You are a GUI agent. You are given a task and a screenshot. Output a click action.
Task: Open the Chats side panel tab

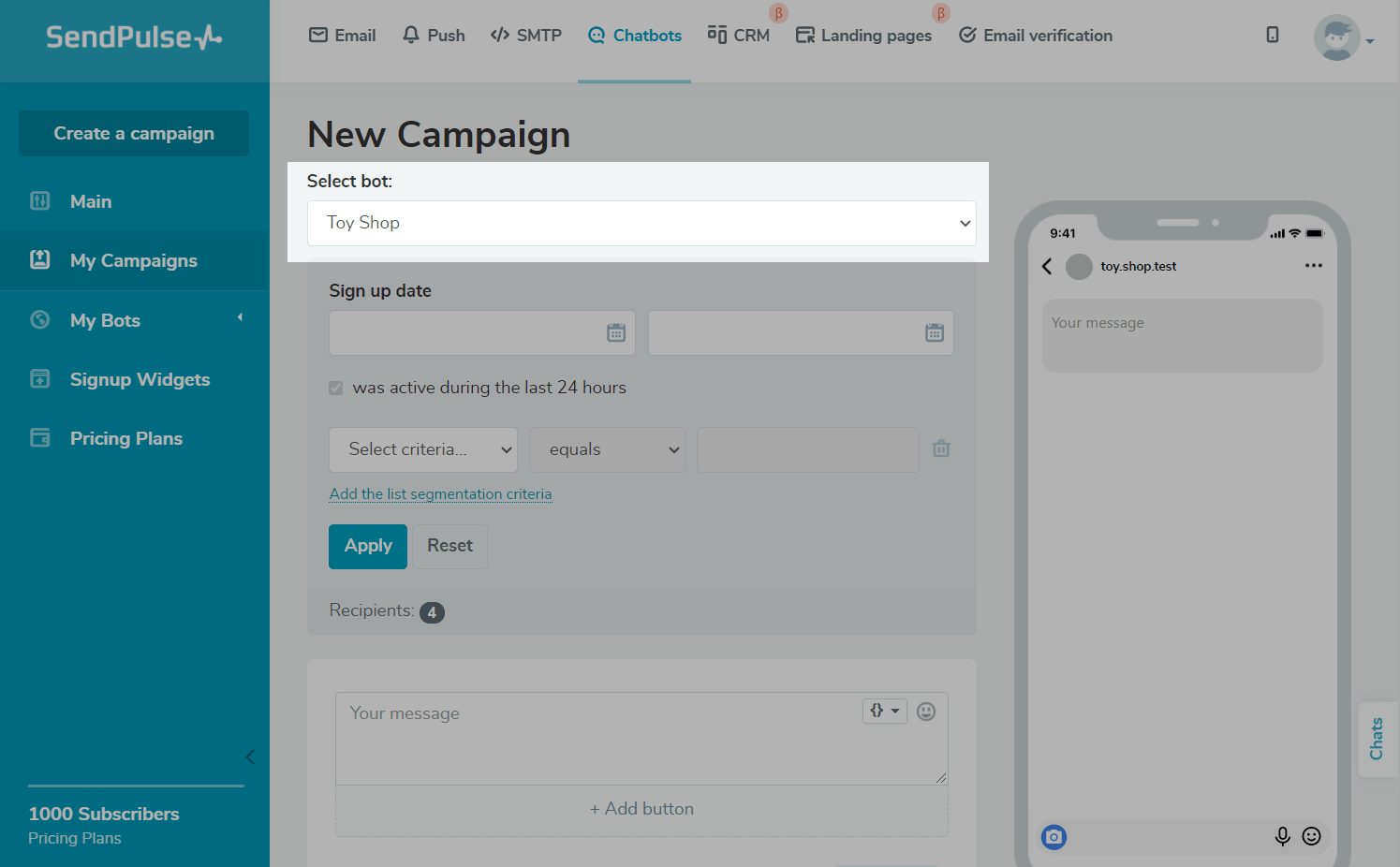coord(1377,739)
